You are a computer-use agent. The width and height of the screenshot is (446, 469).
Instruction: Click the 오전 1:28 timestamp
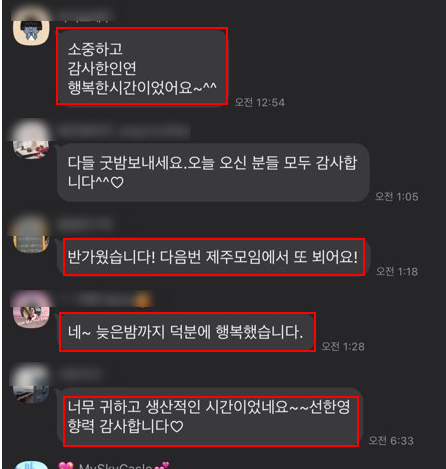343,347
